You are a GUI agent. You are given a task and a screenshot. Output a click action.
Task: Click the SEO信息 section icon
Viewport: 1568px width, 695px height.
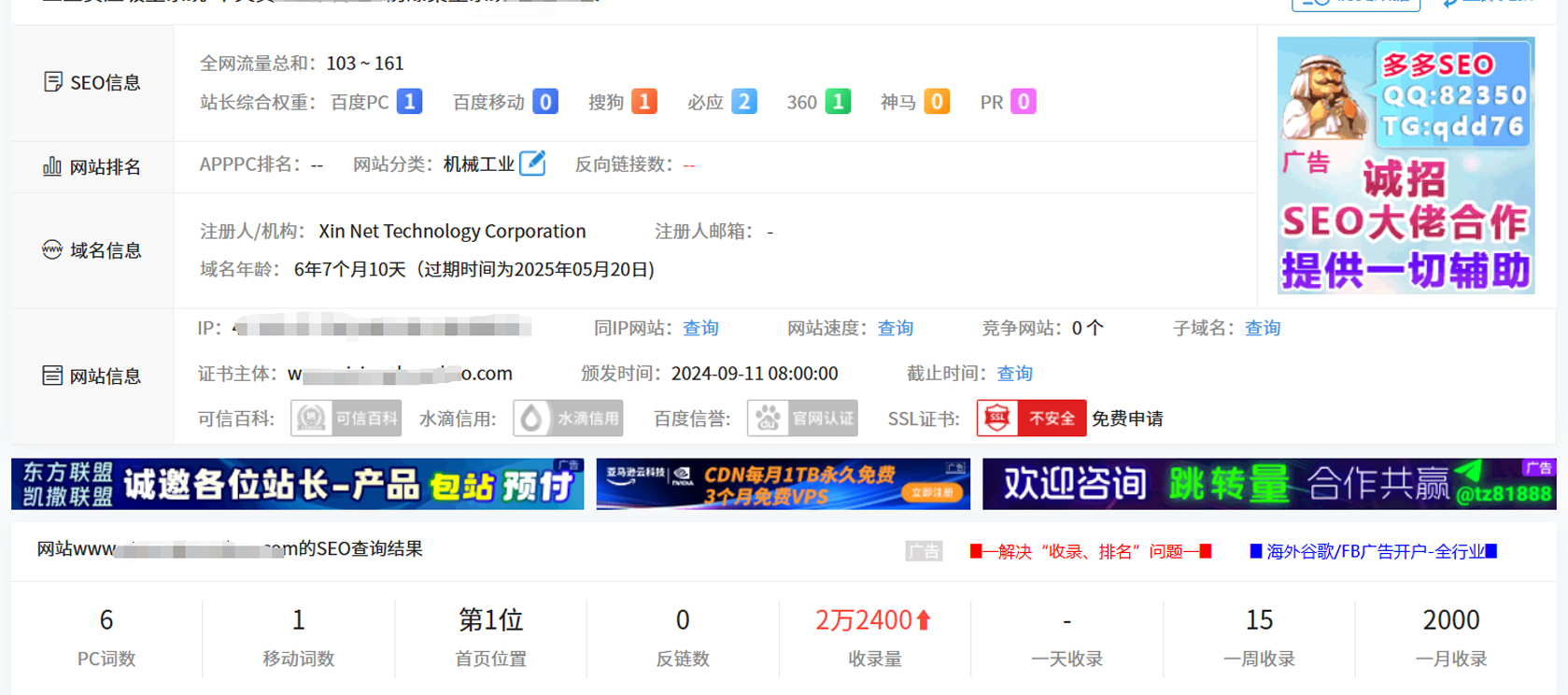(x=53, y=82)
